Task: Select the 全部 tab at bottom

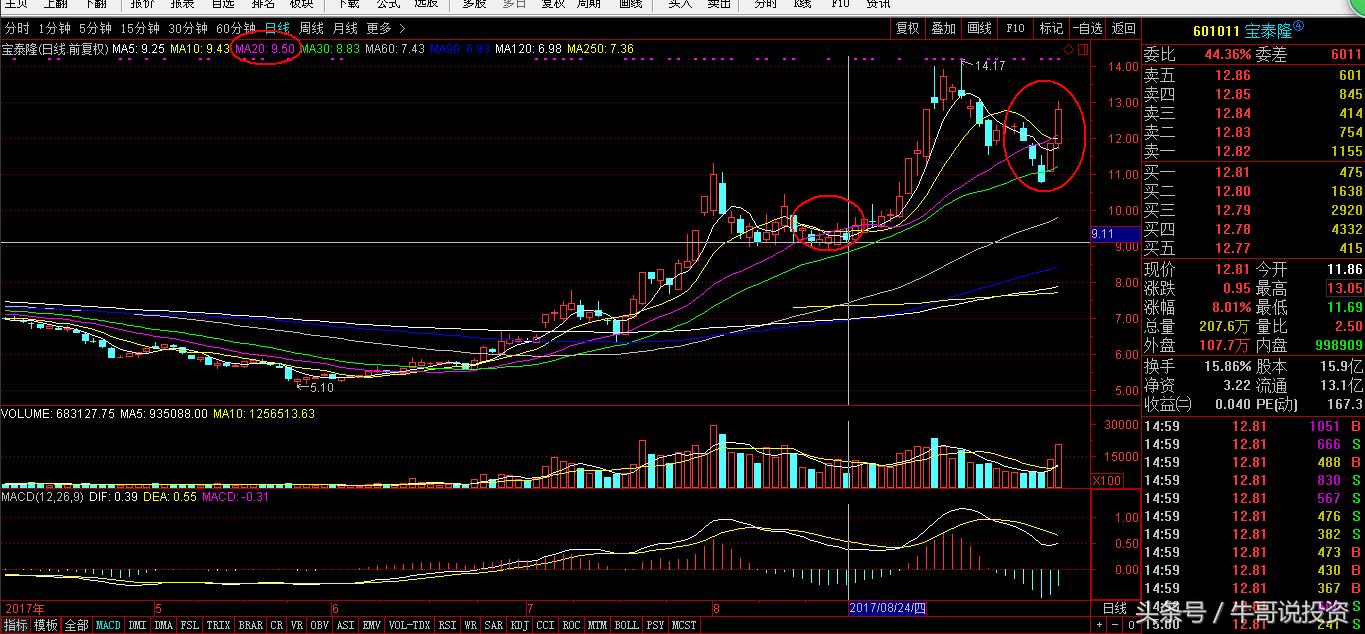Action: [77, 625]
